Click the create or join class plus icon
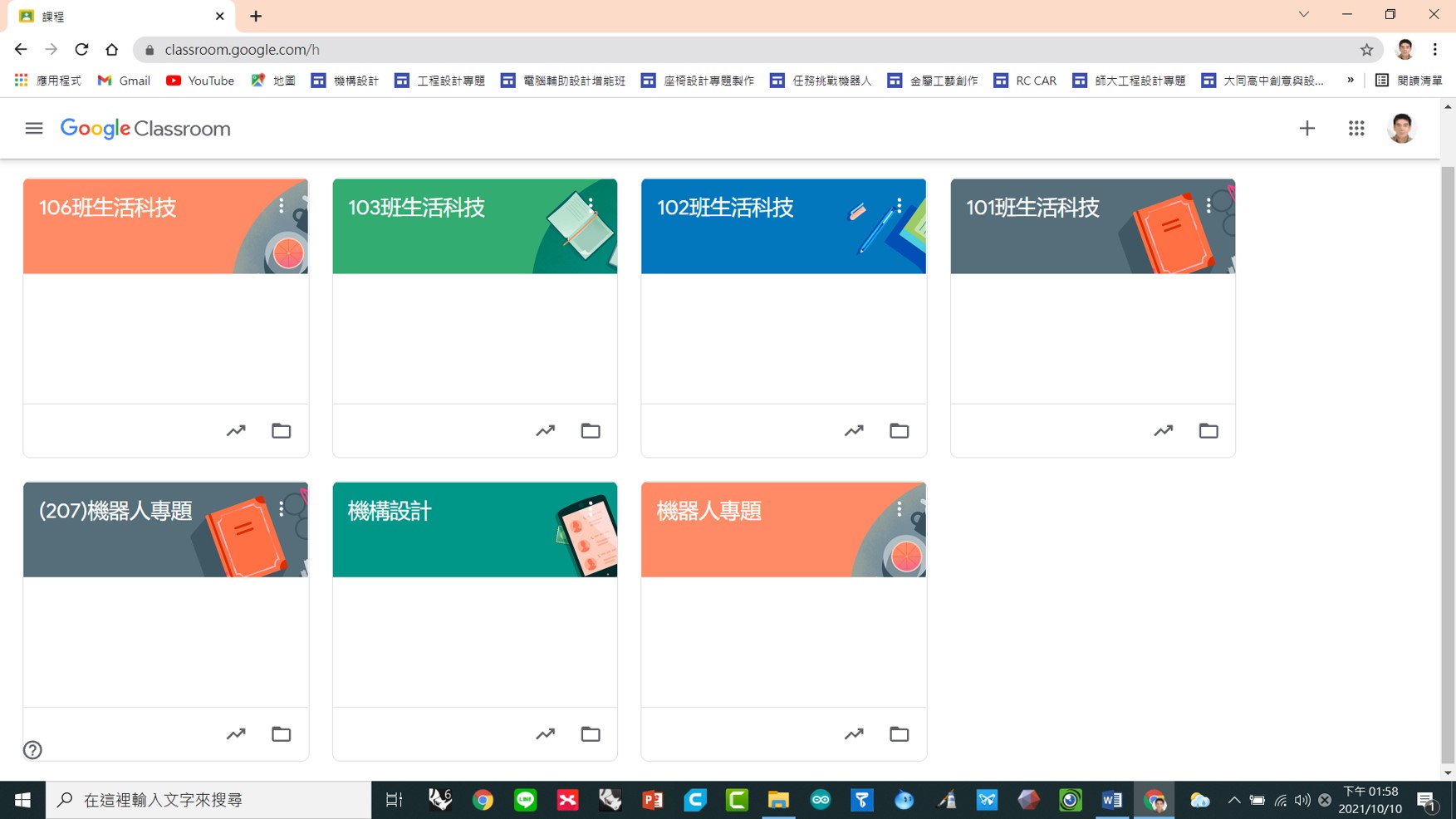The image size is (1456, 819). (1306, 129)
